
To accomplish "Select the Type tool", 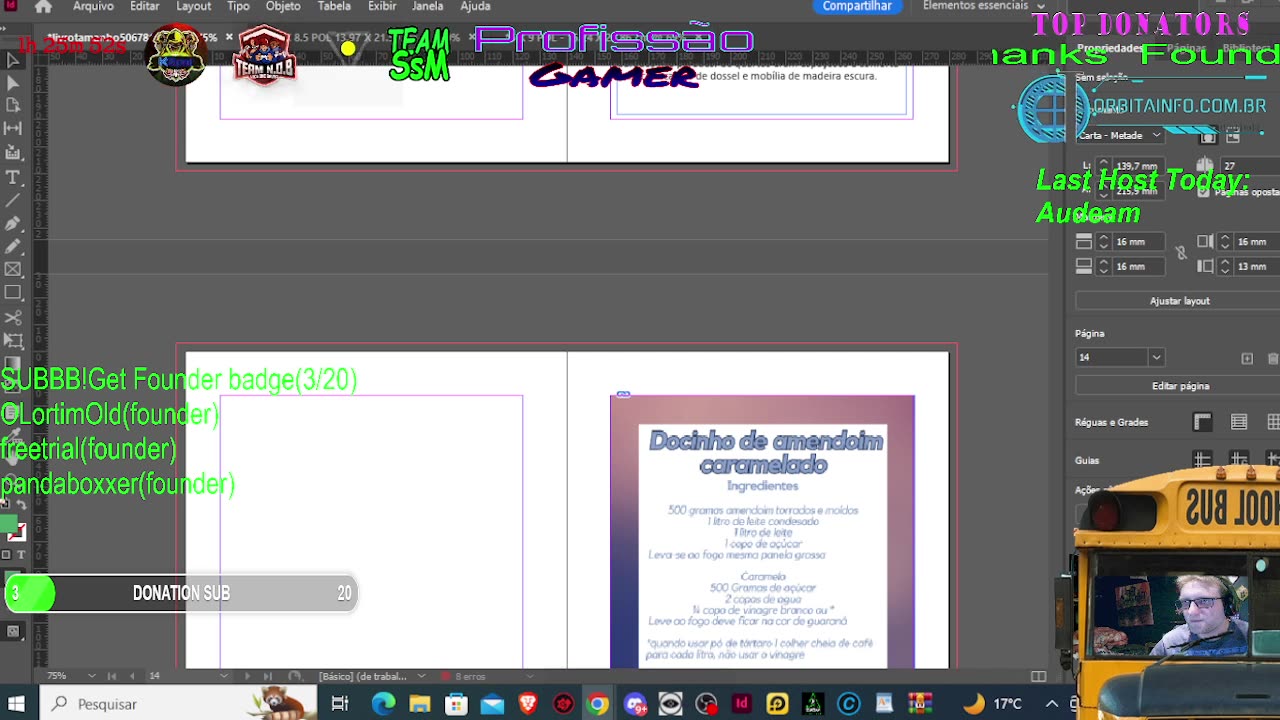I will (x=13, y=177).
